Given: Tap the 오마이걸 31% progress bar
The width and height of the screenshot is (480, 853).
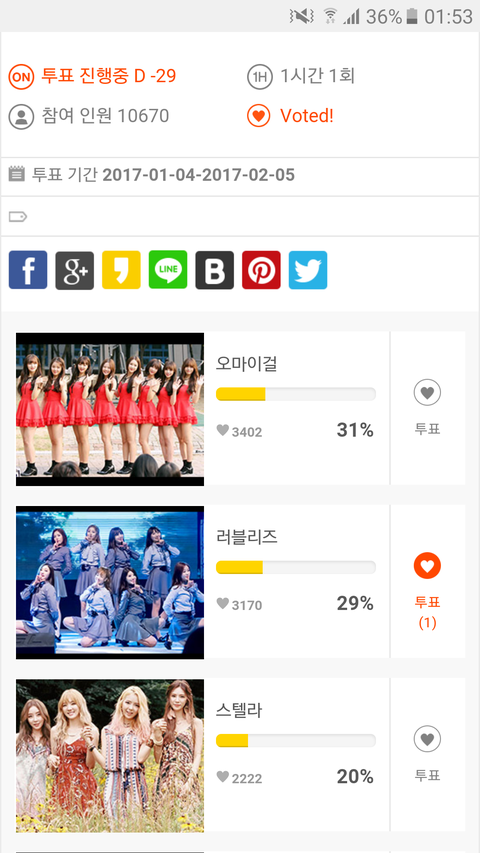Looking at the screenshot, I should point(296,394).
